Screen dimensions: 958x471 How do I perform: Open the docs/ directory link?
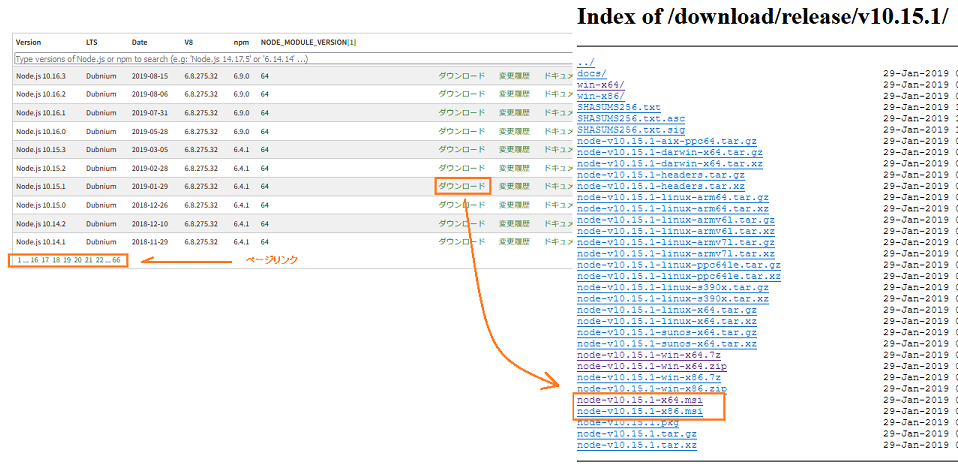[591, 73]
